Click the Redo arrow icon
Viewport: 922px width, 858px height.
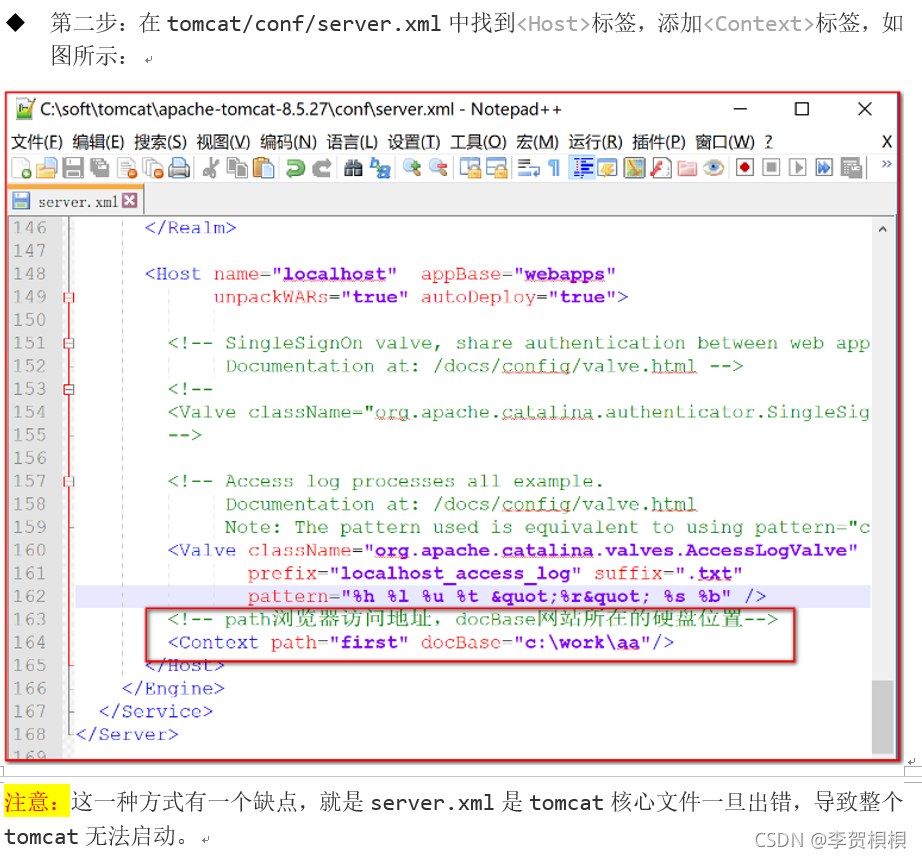[321, 168]
